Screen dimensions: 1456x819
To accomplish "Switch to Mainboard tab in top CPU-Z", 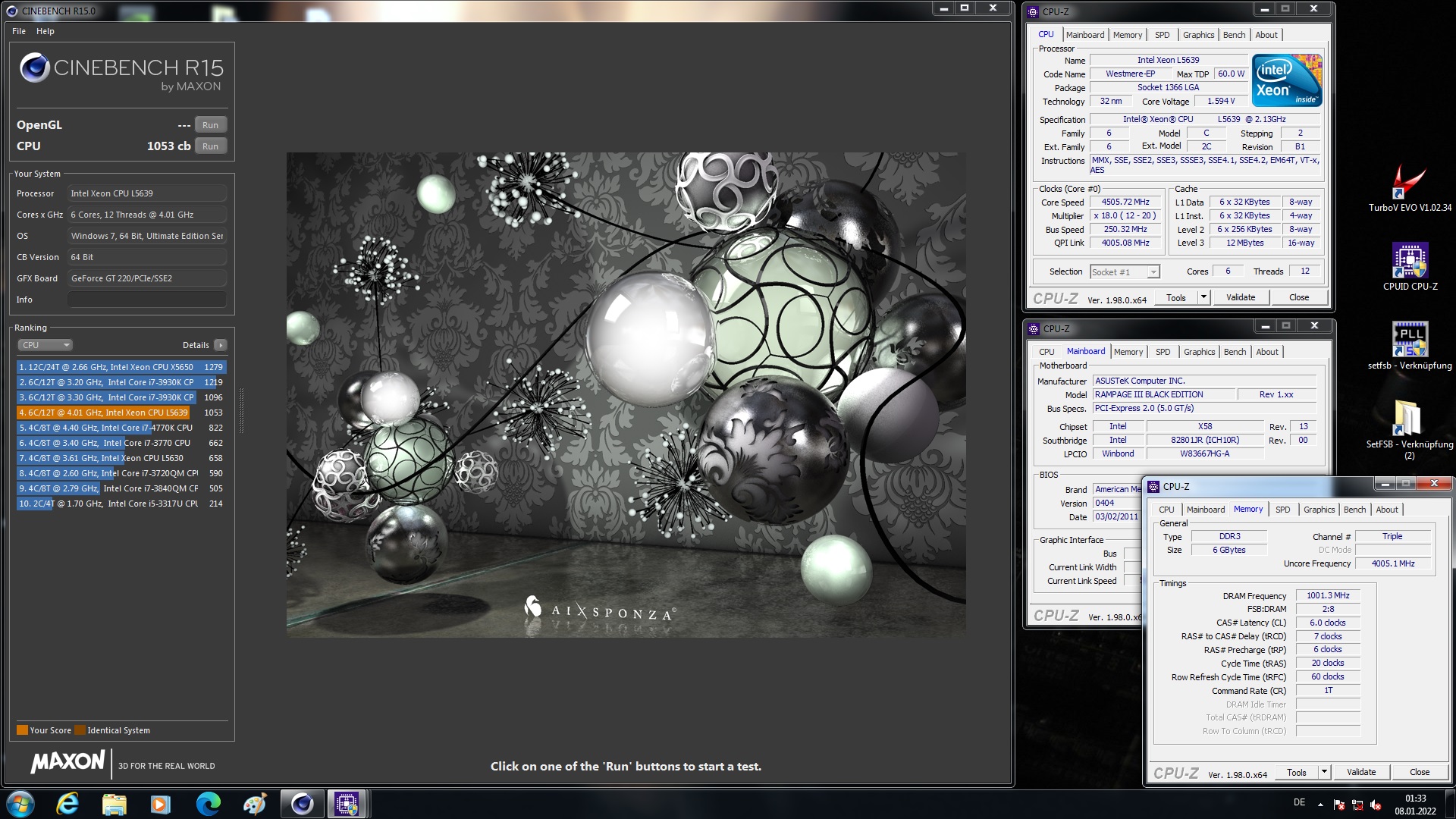I will pyautogui.click(x=1085, y=35).
